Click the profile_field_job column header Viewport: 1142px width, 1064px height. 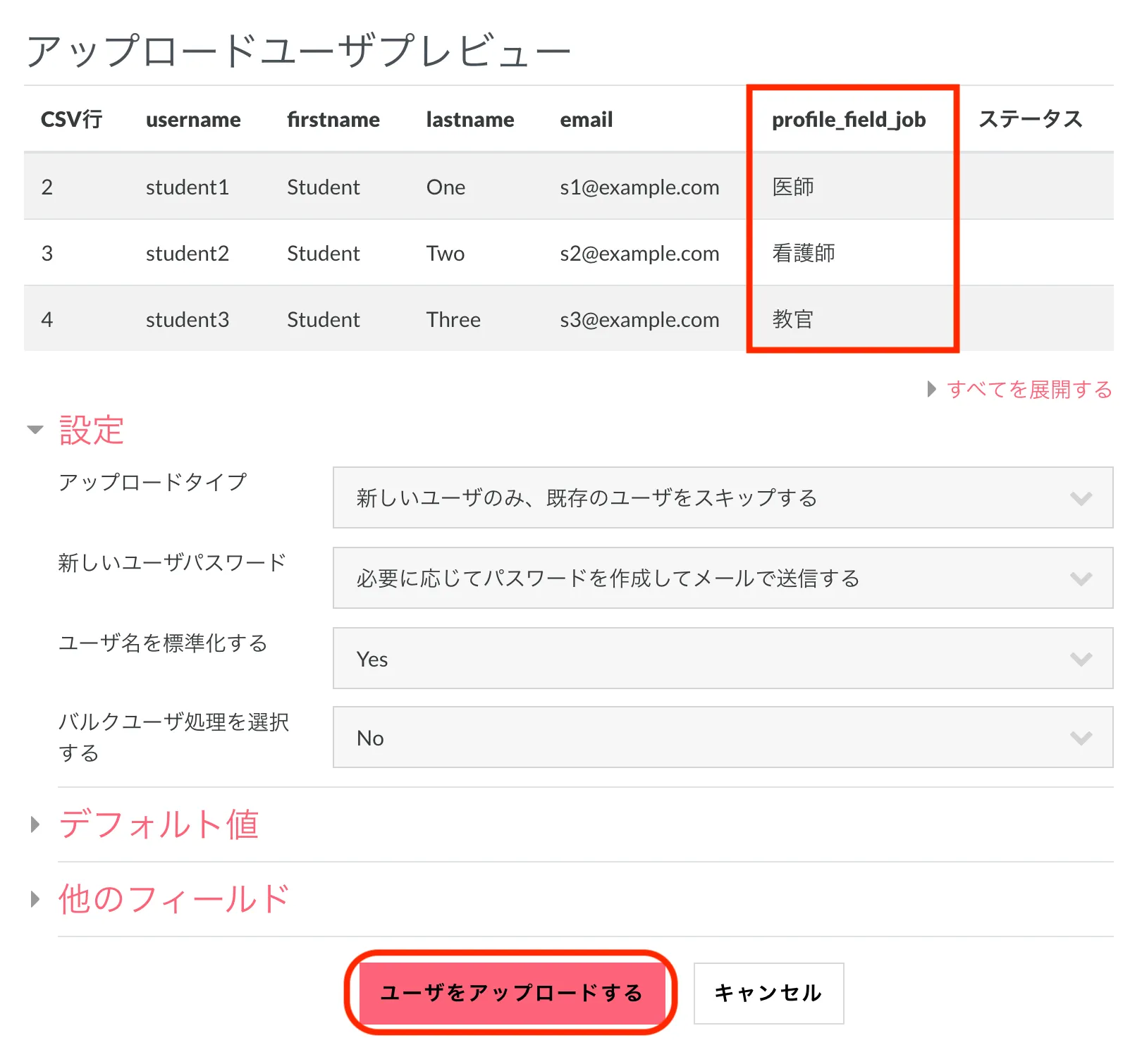[x=848, y=120]
